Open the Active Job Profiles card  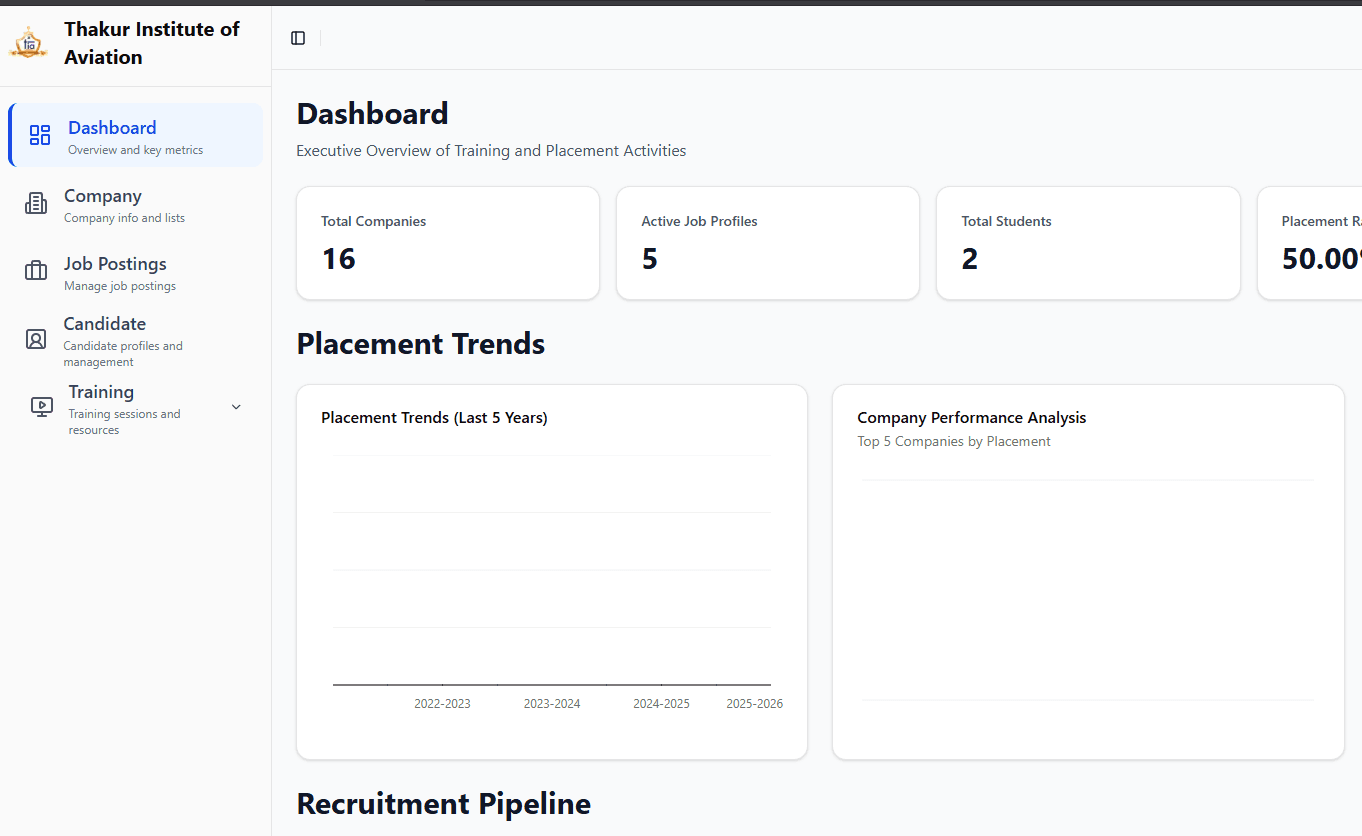(x=768, y=243)
